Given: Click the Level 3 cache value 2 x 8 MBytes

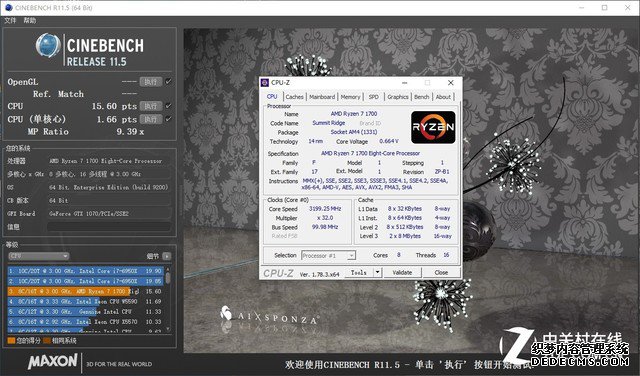Looking at the screenshot, I should tap(404, 236).
